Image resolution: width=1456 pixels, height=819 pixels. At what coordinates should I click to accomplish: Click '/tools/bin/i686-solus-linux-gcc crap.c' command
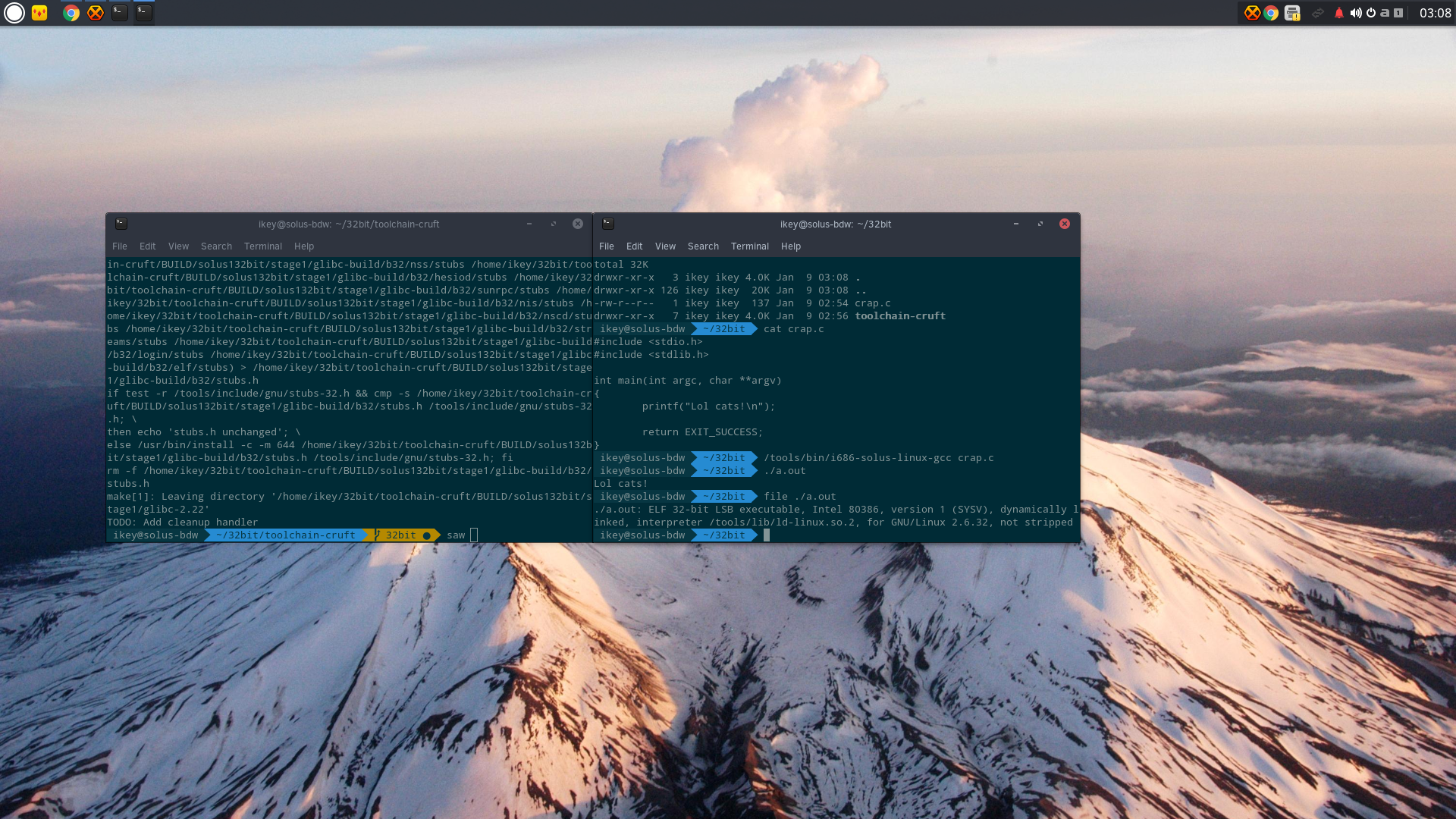879,458
